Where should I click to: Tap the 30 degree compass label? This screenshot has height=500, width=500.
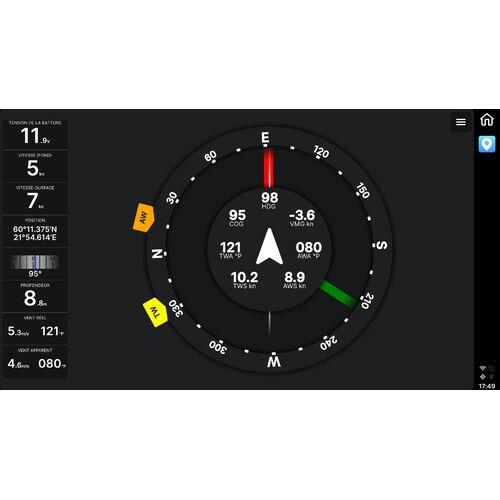[x=172, y=198]
